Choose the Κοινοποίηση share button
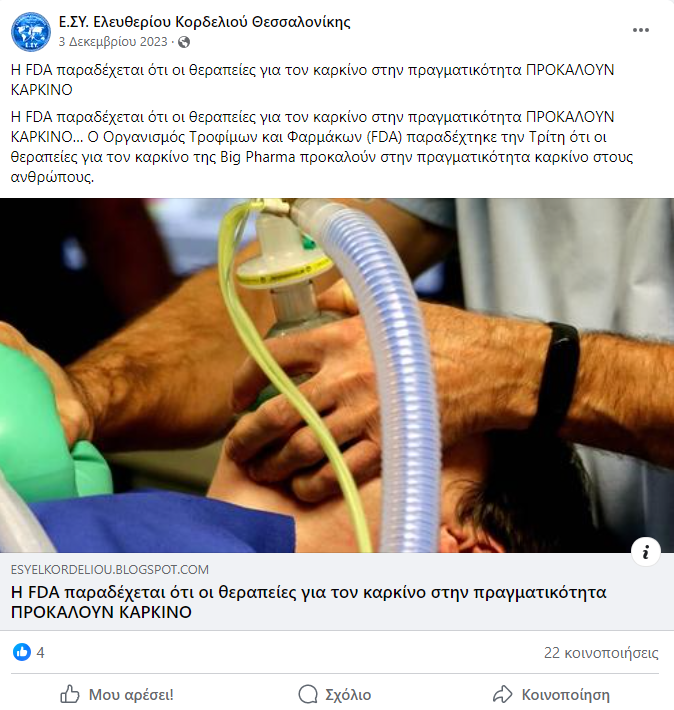 tap(551, 694)
